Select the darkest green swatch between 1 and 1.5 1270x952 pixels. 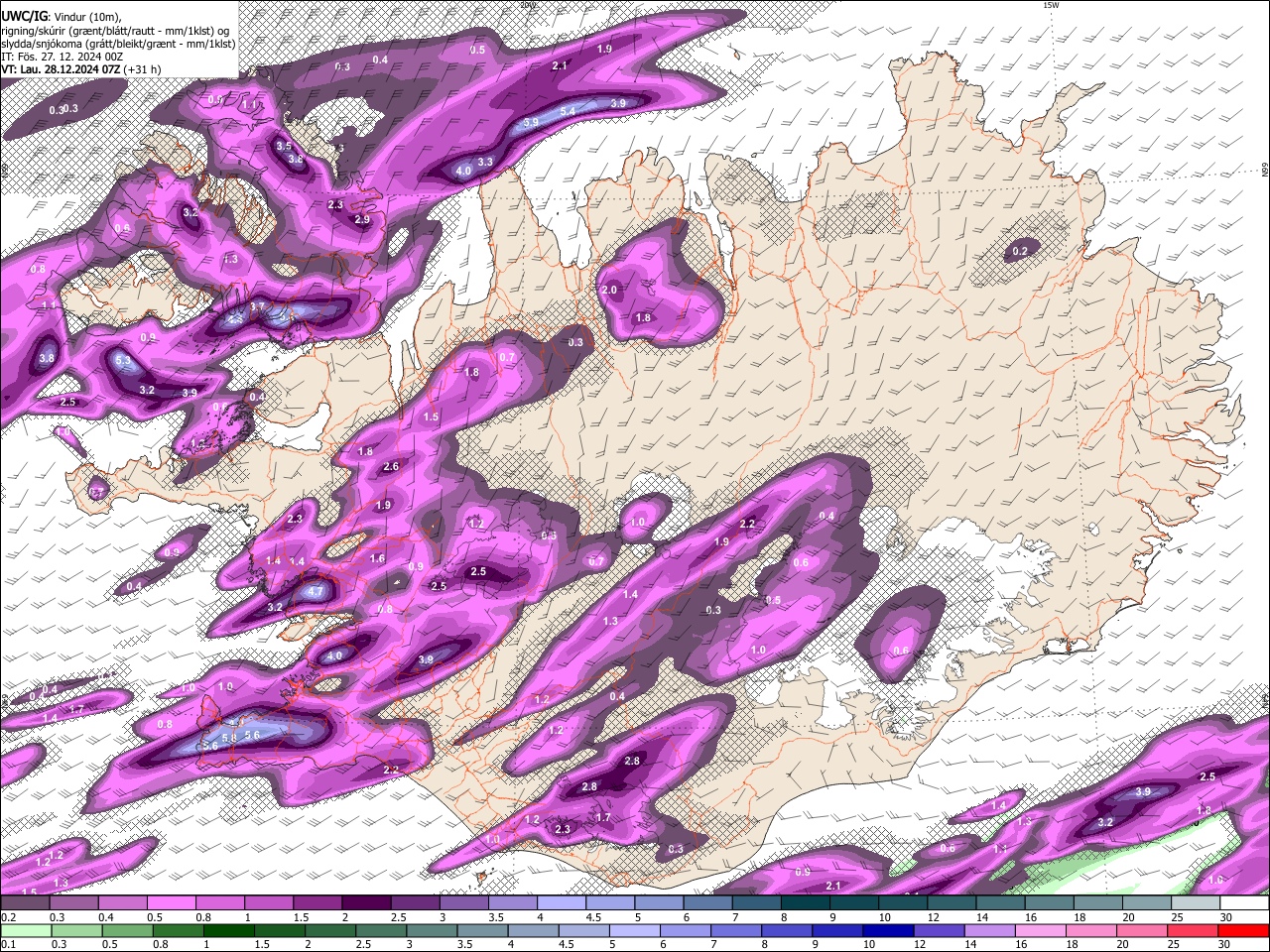pos(228,930)
